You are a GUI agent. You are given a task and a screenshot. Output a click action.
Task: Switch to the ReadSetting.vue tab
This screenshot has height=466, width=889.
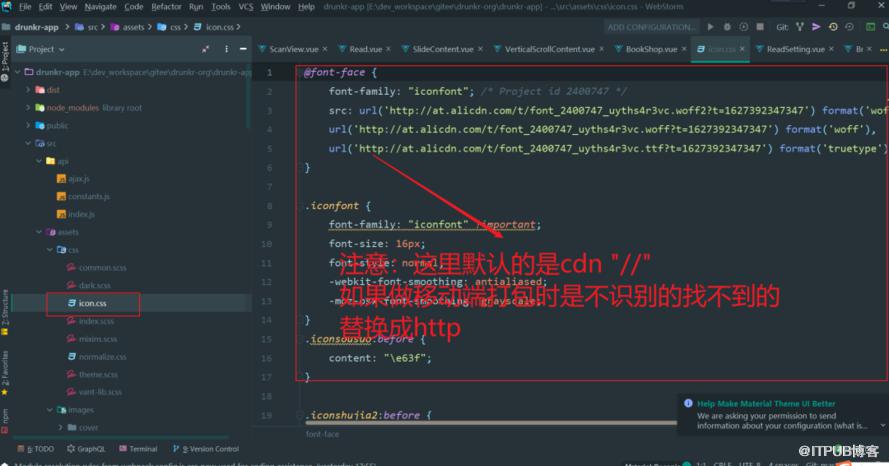(795, 49)
